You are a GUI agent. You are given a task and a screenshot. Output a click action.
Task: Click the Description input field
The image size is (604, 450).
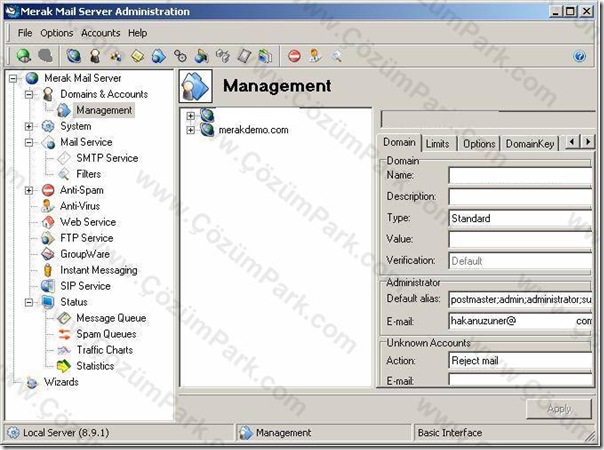pos(520,197)
